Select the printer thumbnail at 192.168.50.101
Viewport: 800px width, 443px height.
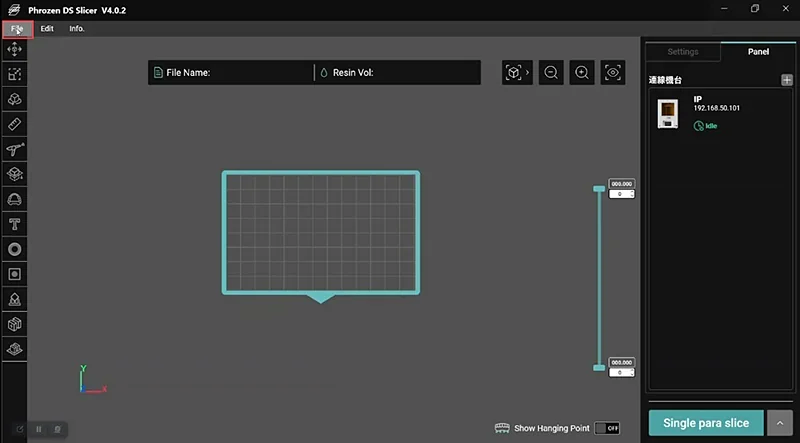click(x=668, y=114)
